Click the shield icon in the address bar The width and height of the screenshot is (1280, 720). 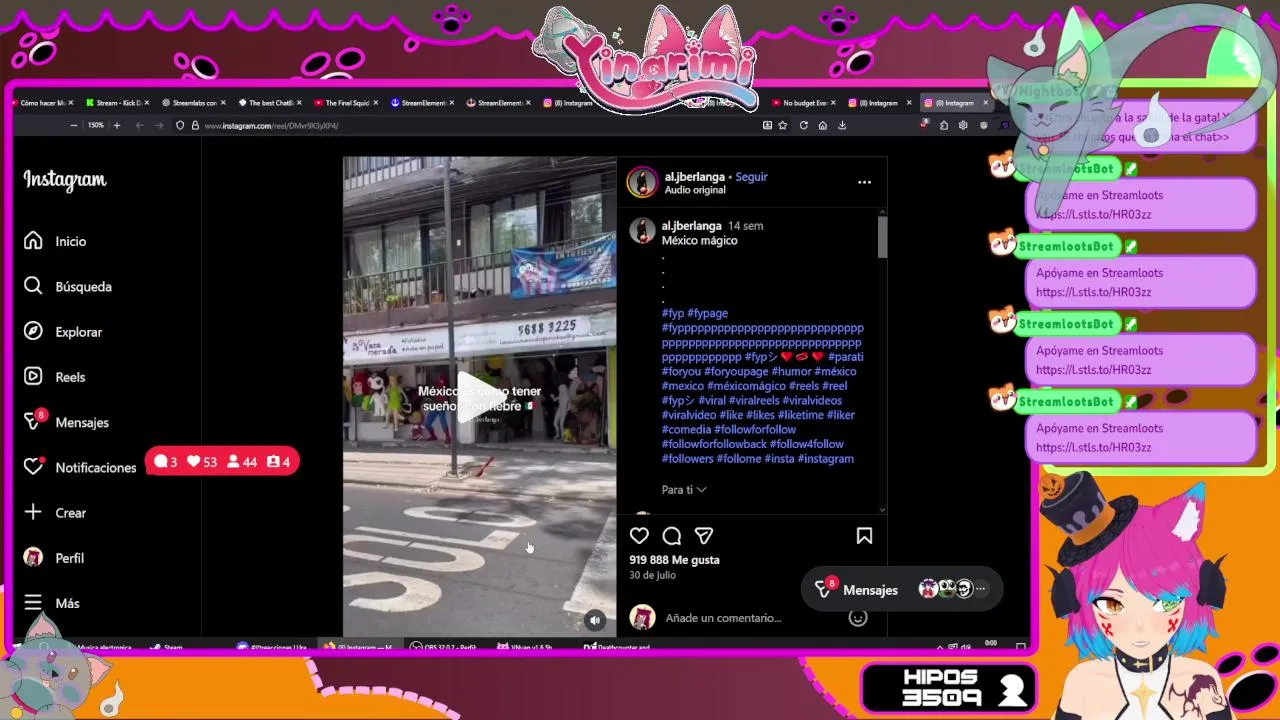(x=180, y=125)
